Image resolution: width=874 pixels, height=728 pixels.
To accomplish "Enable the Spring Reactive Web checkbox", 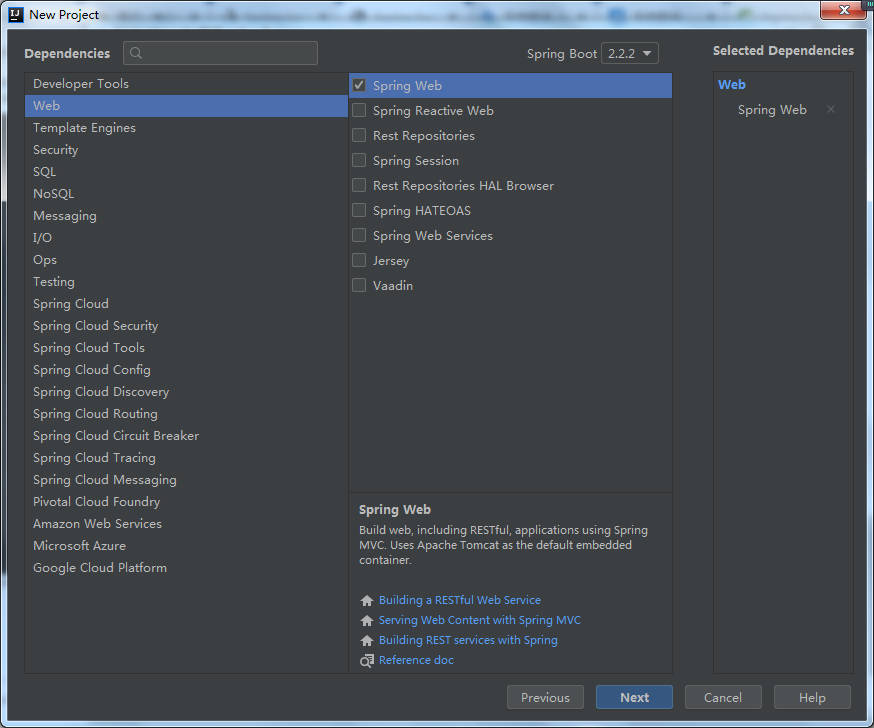I will pyautogui.click(x=359, y=111).
